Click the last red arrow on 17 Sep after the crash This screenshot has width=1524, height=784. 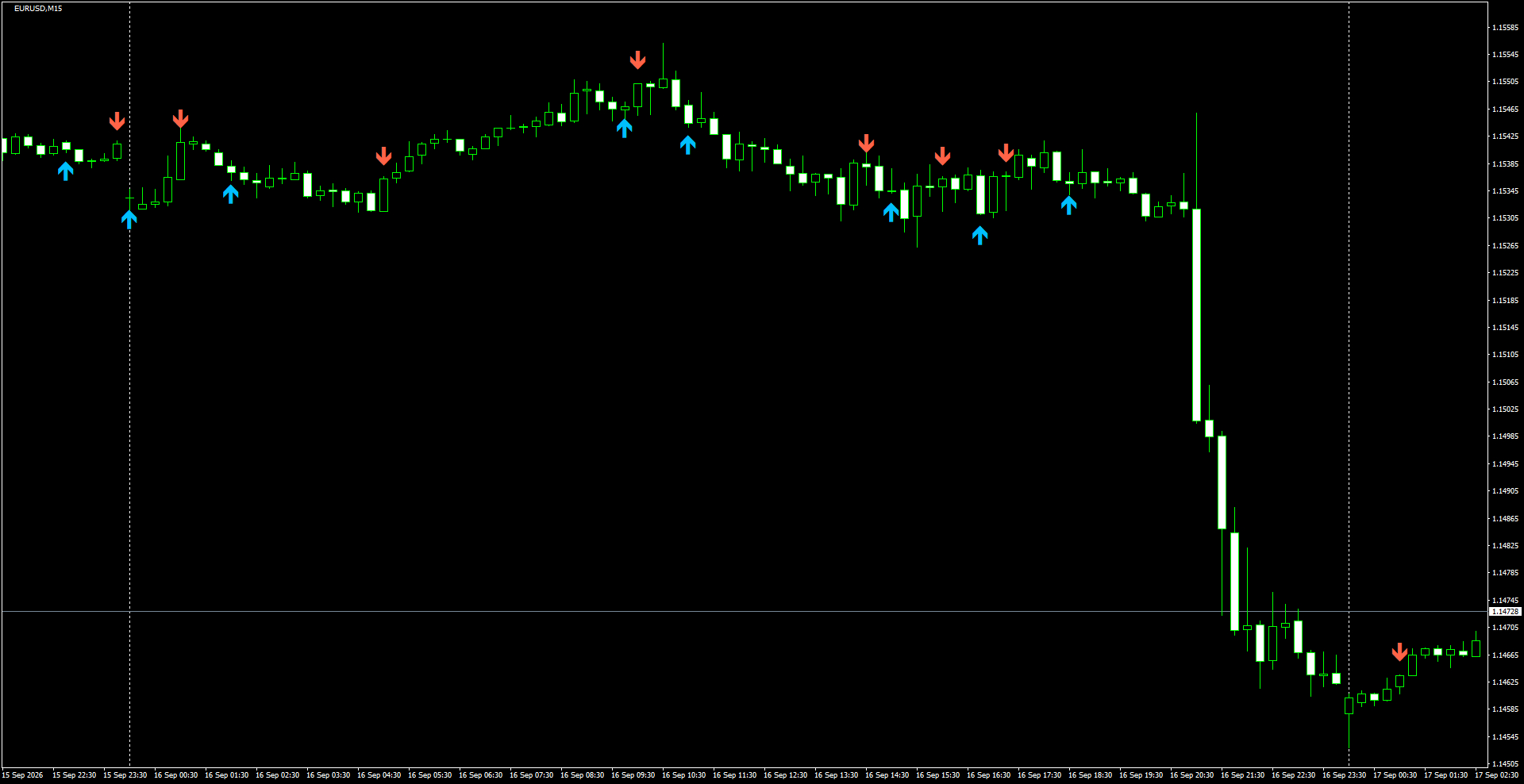(1399, 652)
